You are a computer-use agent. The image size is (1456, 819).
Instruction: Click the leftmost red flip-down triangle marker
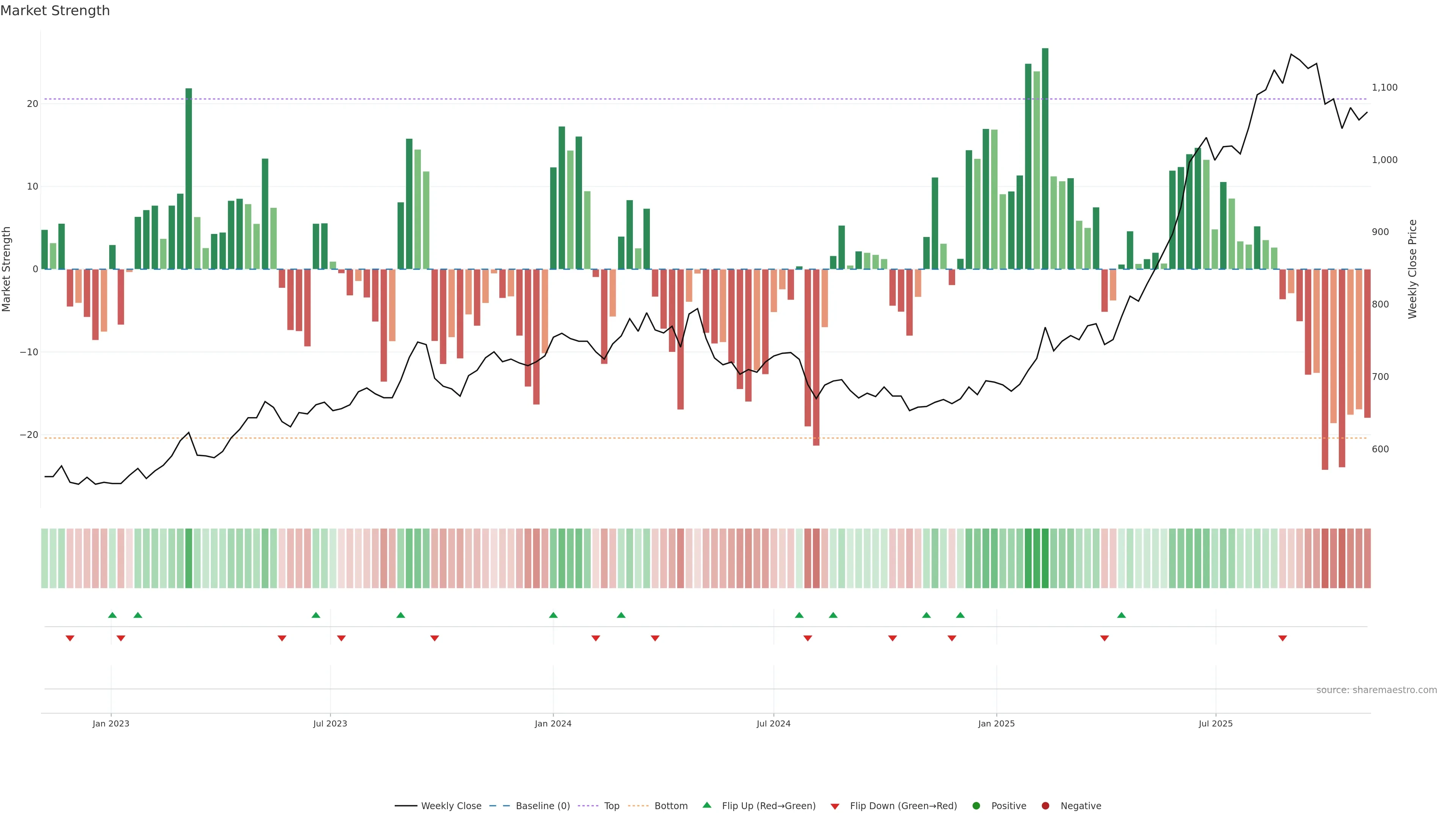tap(70, 638)
